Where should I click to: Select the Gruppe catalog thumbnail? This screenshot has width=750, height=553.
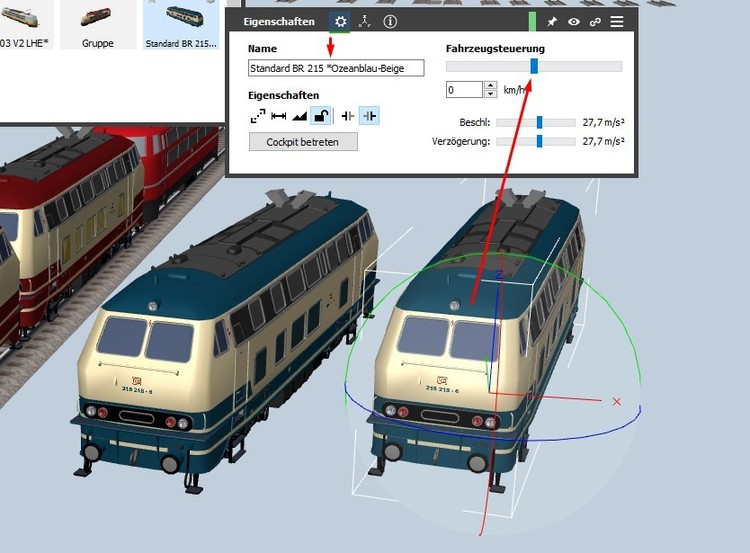point(98,24)
